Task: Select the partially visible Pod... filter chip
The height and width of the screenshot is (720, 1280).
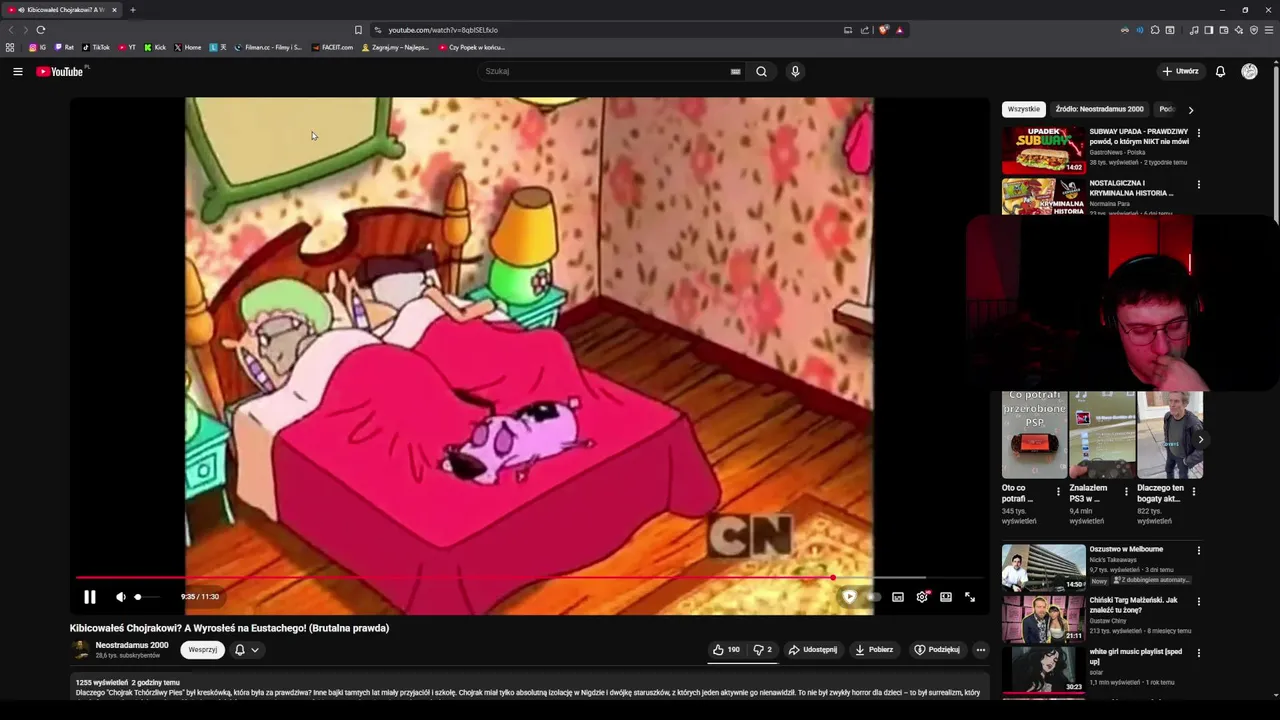Action: click(1166, 109)
